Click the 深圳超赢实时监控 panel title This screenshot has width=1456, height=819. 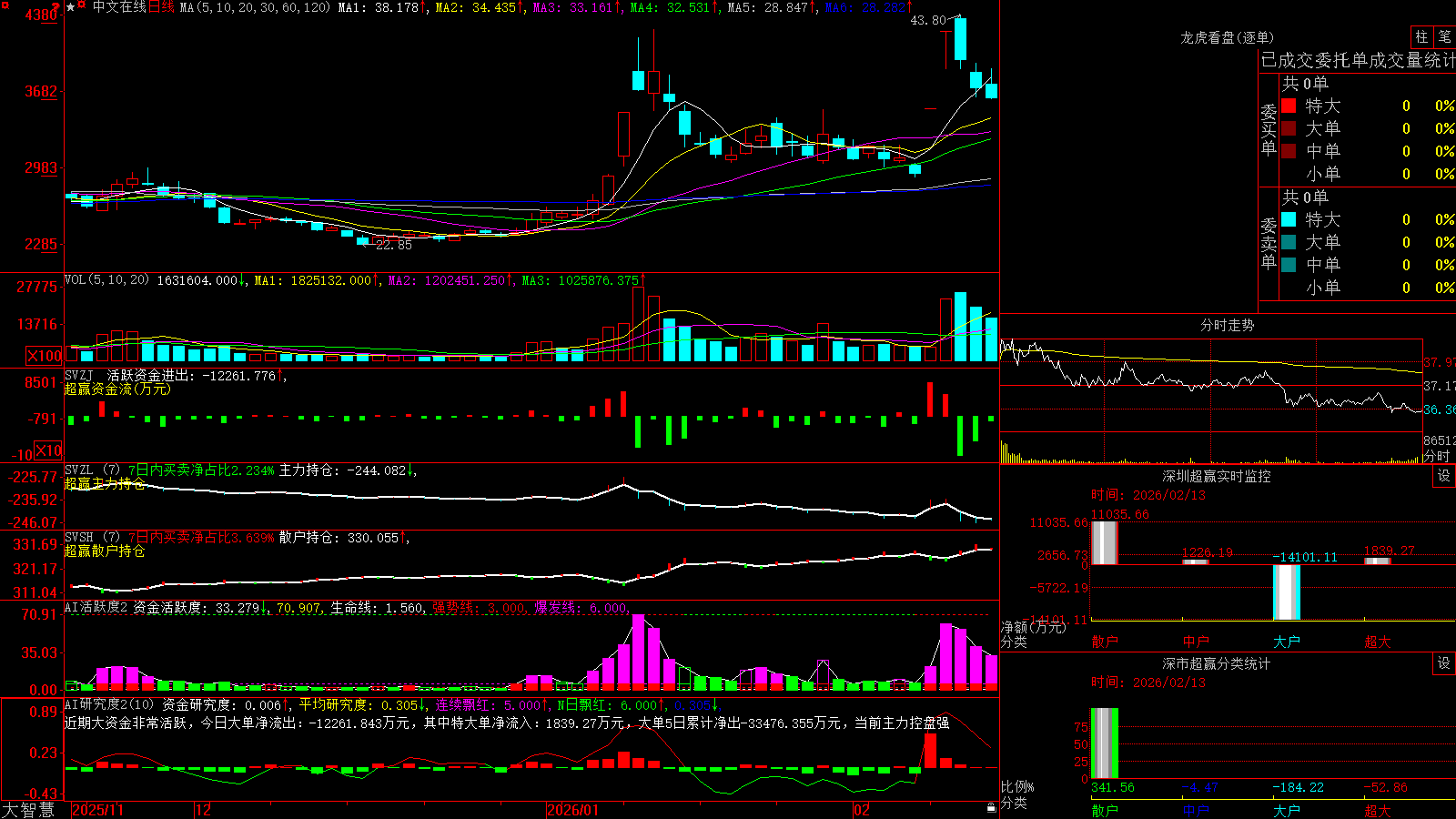coord(1216,476)
